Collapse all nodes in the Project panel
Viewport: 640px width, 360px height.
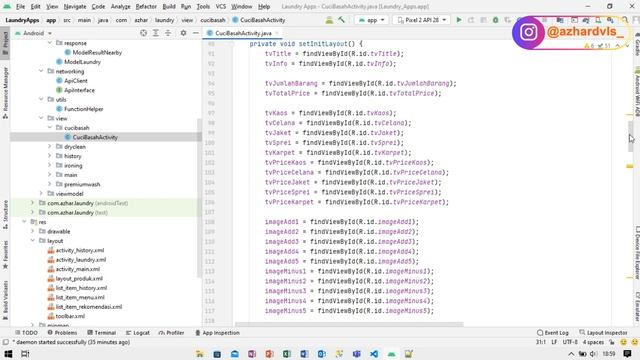tap(168, 33)
